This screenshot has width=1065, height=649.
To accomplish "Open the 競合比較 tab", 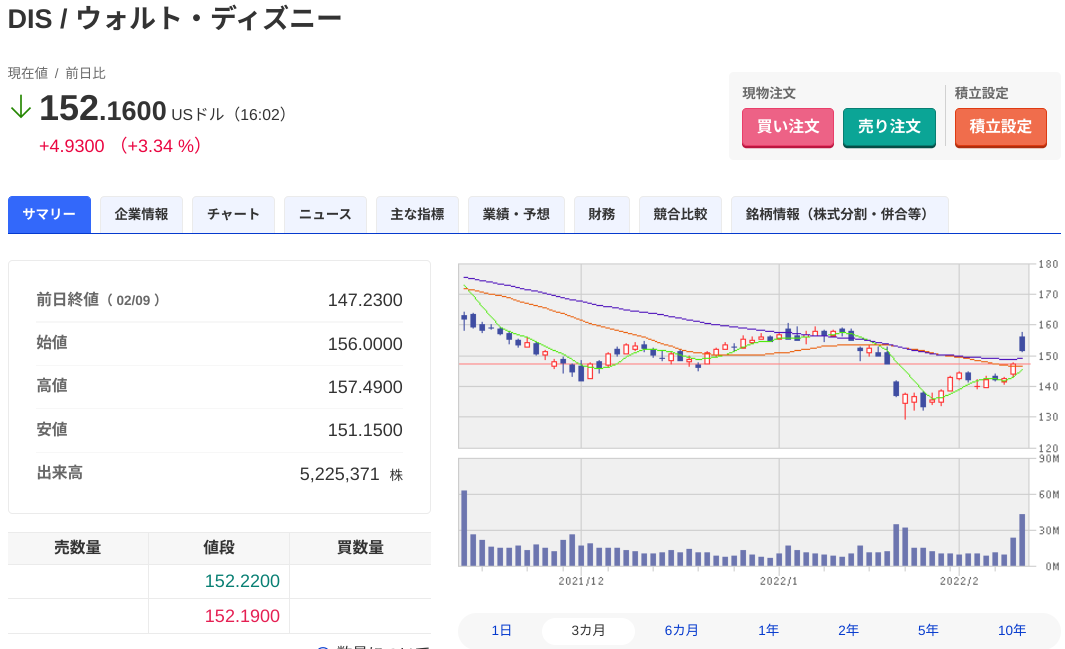I will pos(681,215).
